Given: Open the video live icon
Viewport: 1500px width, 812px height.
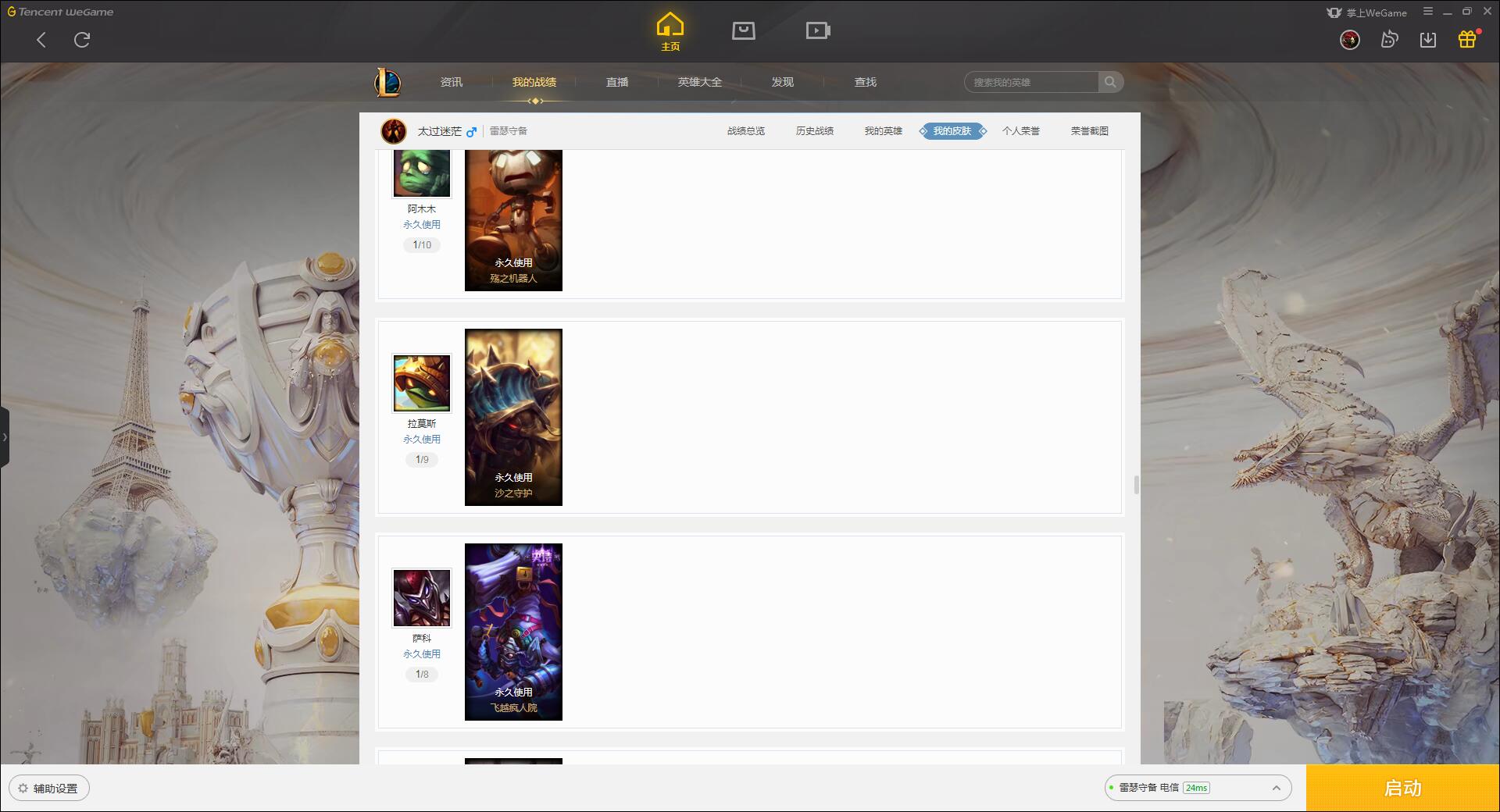Looking at the screenshot, I should (x=818, y=30).
